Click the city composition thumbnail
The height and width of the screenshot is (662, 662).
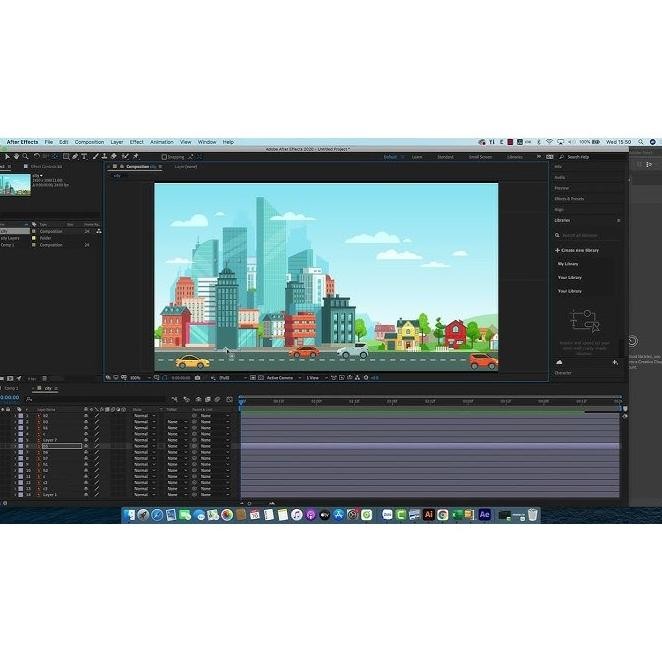(15, 184)
